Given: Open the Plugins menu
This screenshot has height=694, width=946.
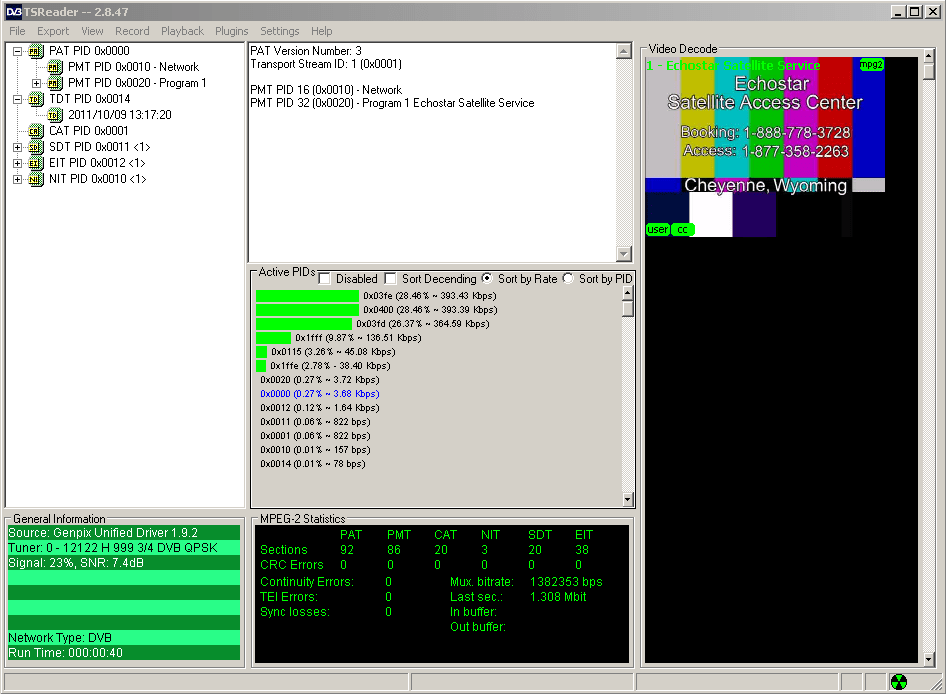Looking at the screenshot, I should [232, 31].
